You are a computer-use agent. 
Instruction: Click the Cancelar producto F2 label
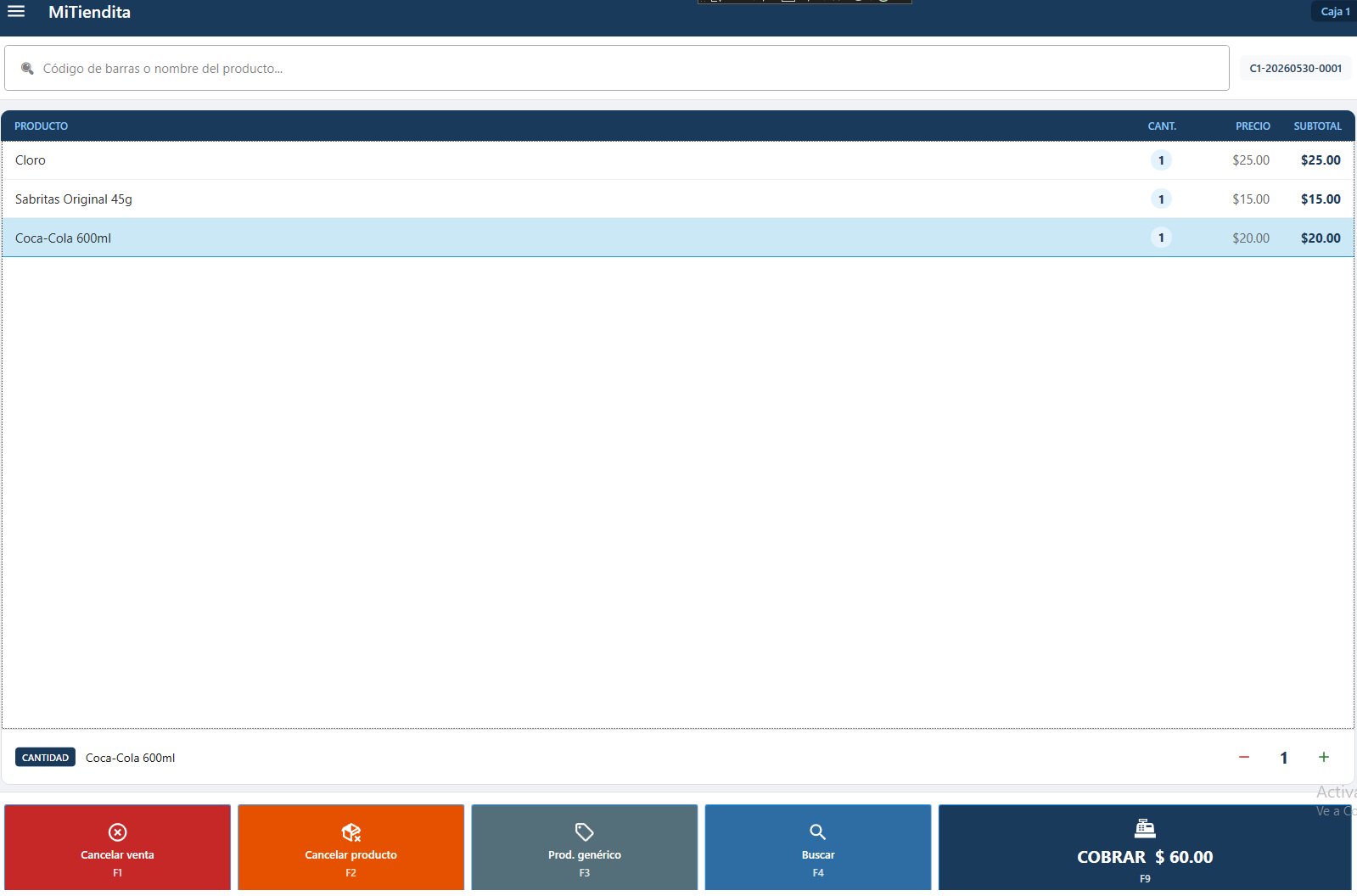pos(351,872)
